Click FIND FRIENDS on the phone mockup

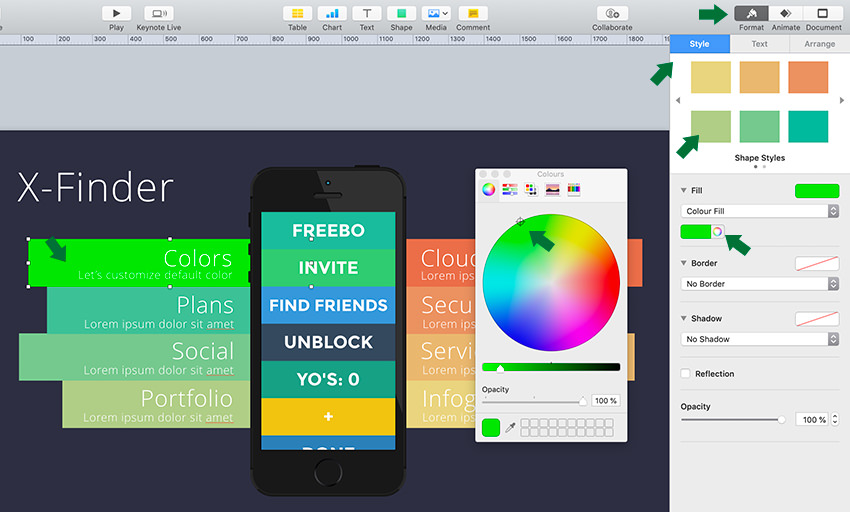(329, 305)
